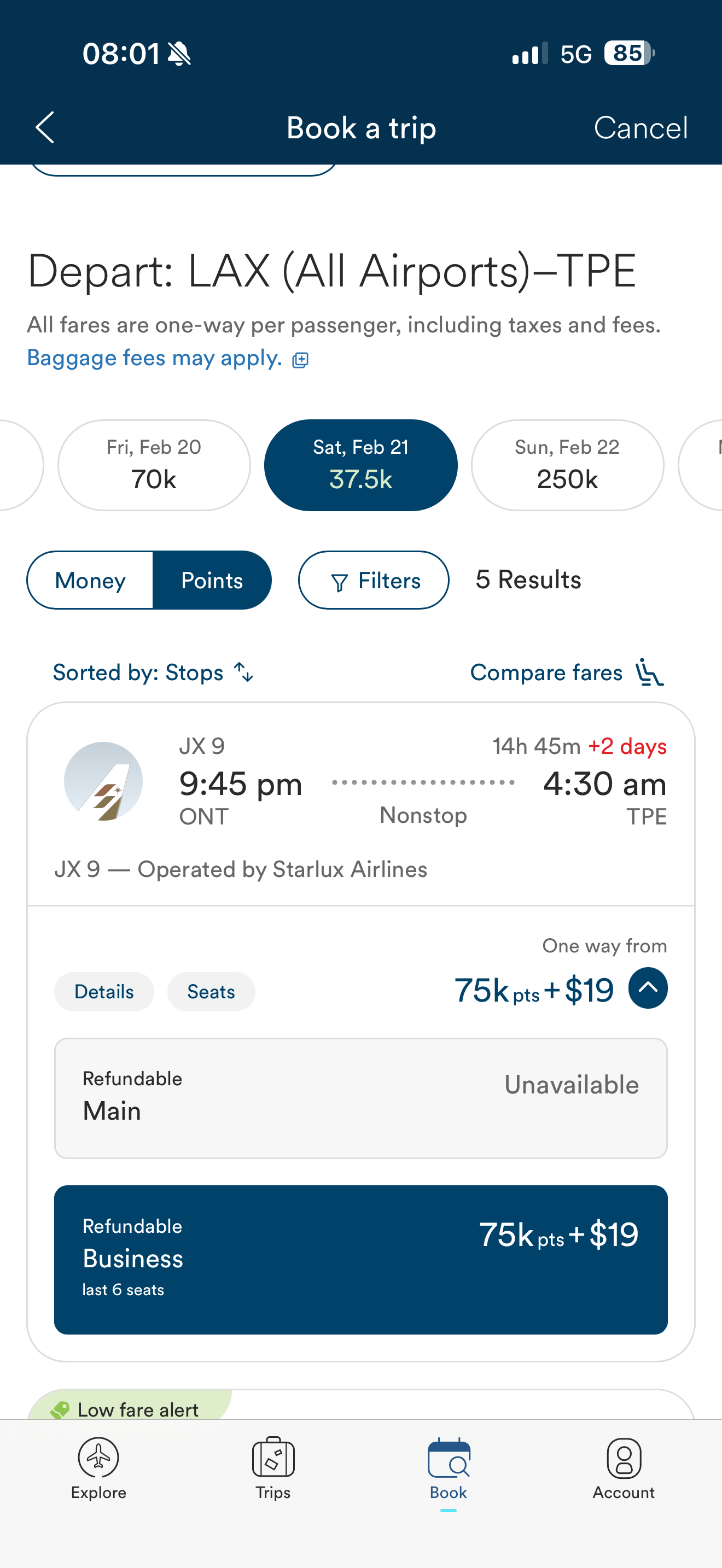Open the Trips suitcase icon
Image resolution: width=722 pixels, height=1568 pixels.
click(273, 1457)
